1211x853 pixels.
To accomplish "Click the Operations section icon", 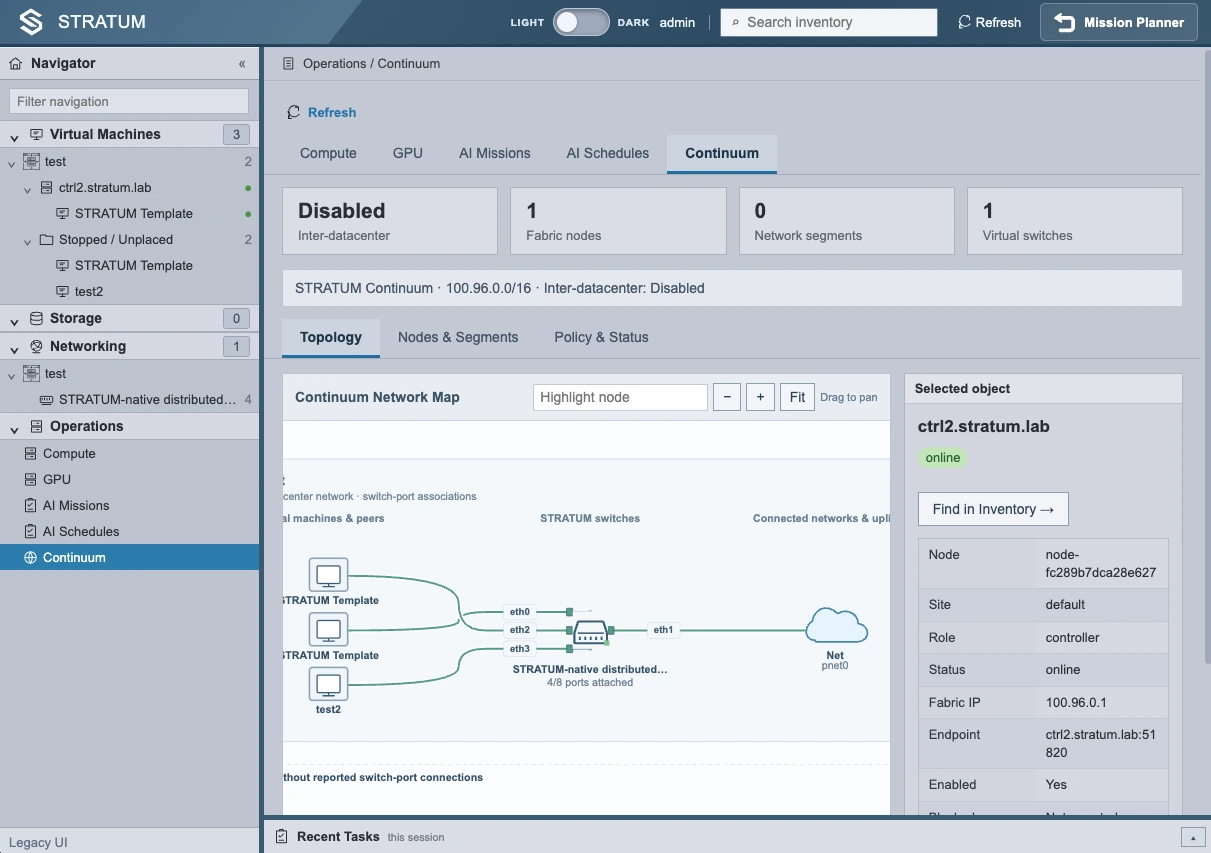I will point(37,426).
